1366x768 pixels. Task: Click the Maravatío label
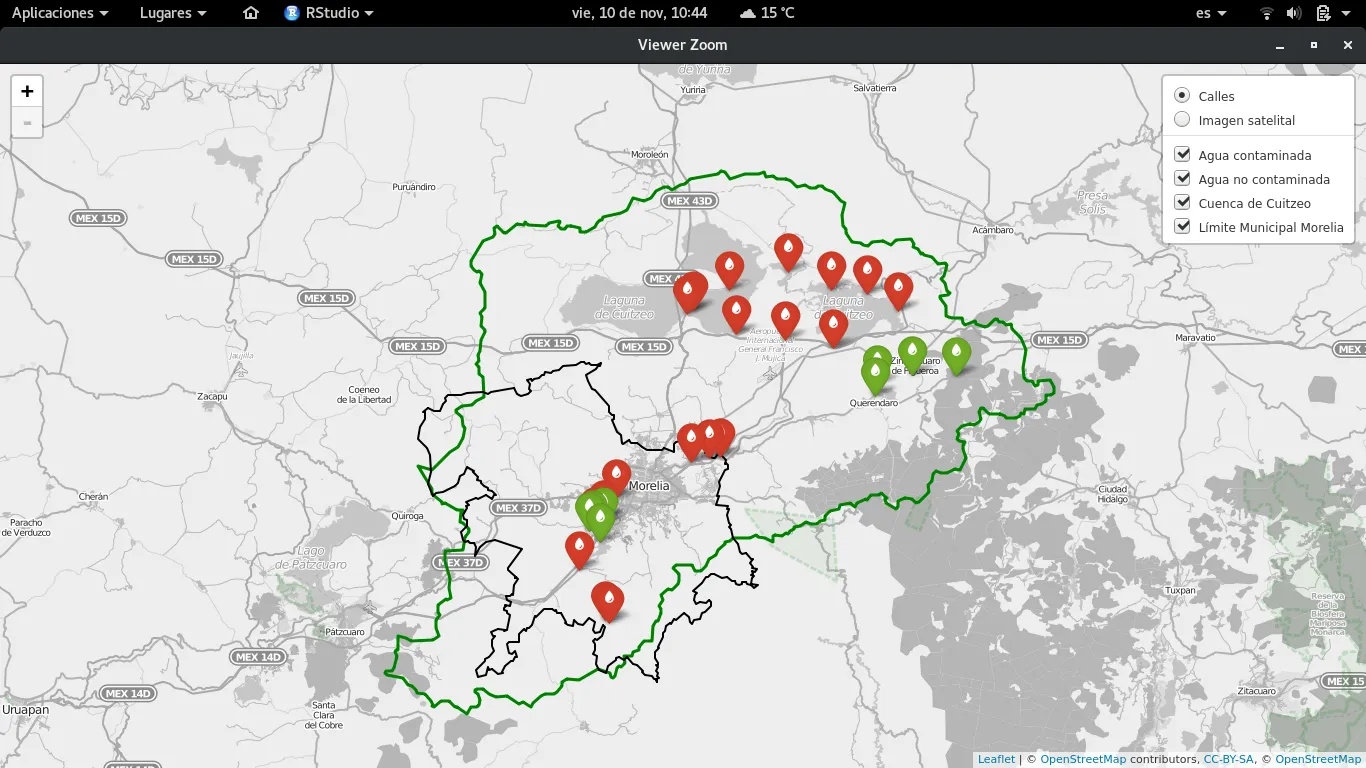1194,338
